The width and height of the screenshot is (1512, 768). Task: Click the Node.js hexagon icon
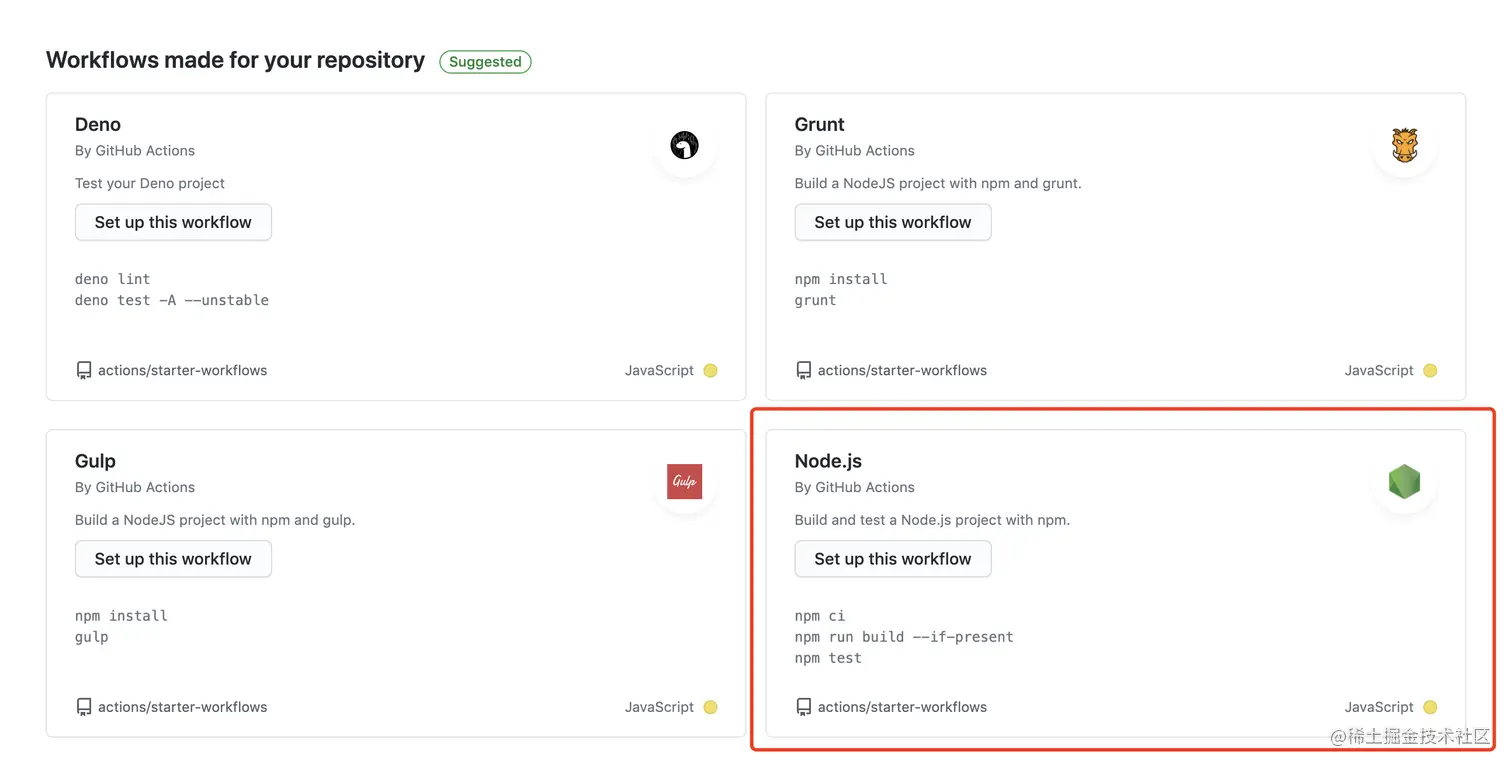(x=1404, y=481)
